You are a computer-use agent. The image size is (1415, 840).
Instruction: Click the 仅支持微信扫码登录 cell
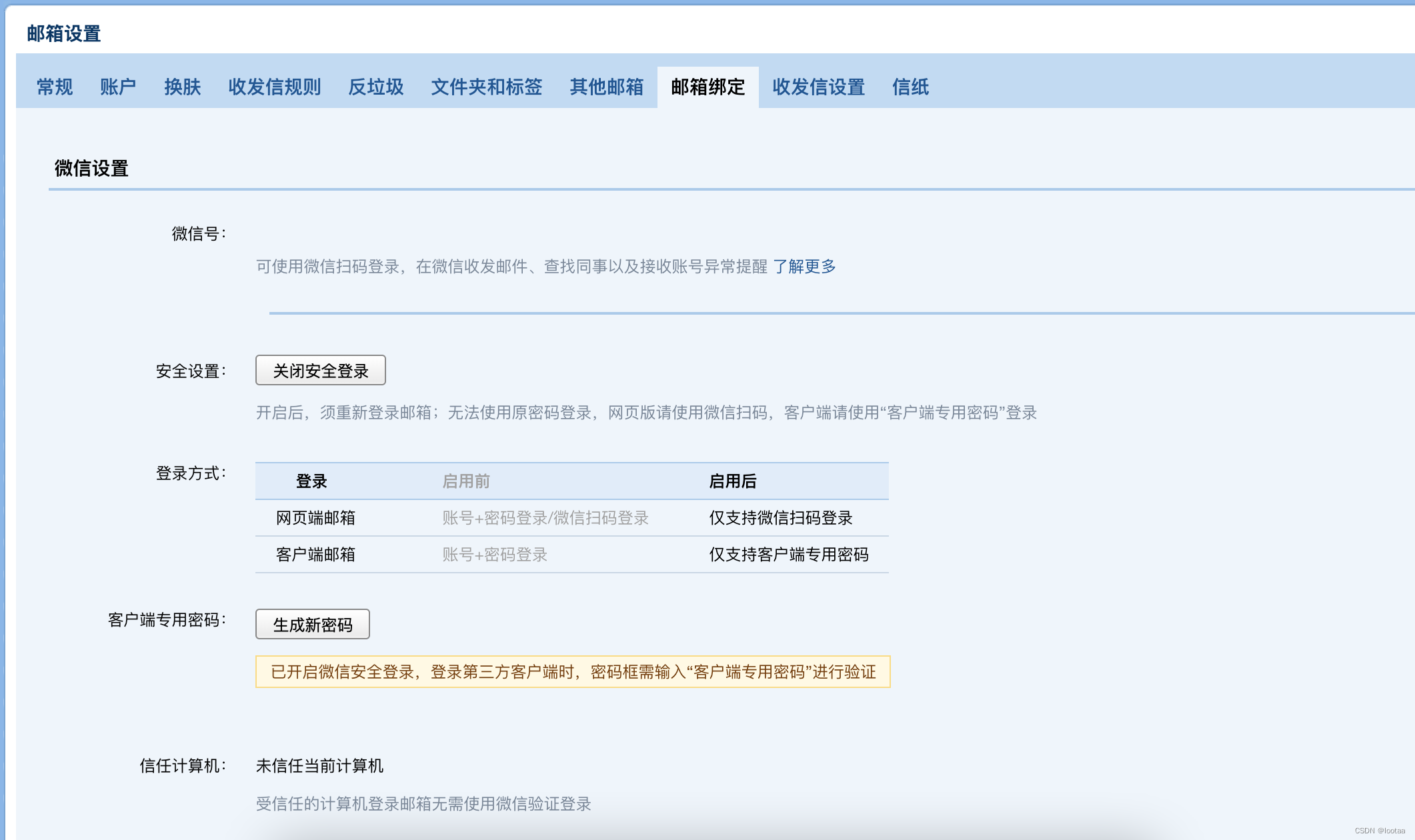(x=781, y=518)
